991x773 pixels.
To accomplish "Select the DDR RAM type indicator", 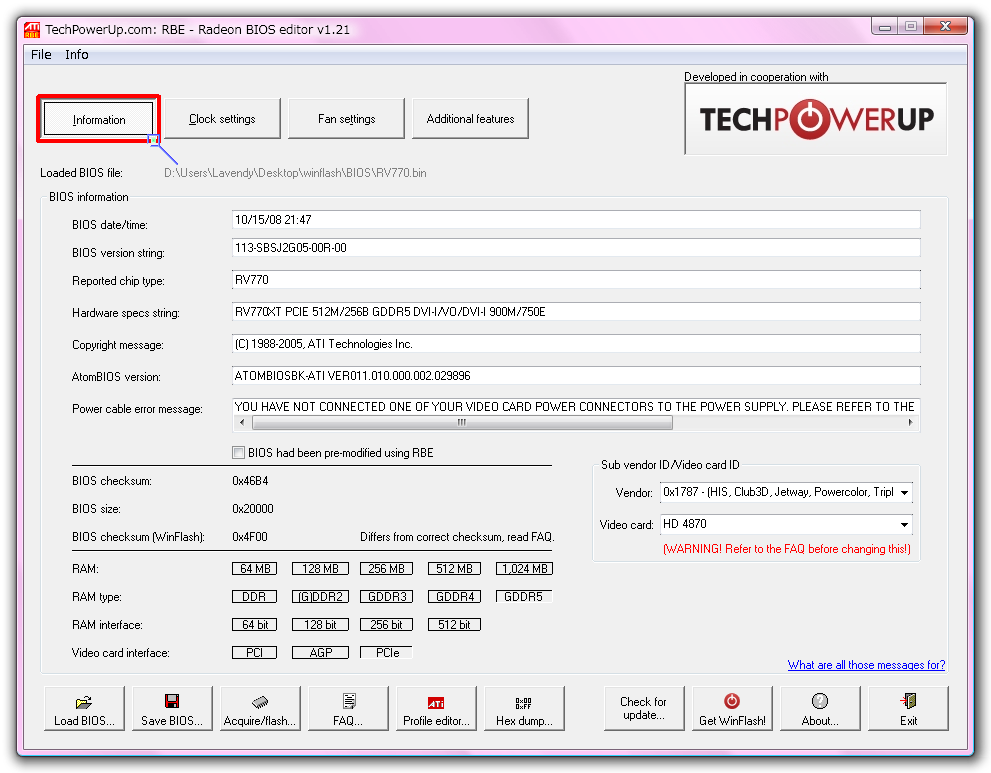I will pyautogui.click(x=255, y=597).
